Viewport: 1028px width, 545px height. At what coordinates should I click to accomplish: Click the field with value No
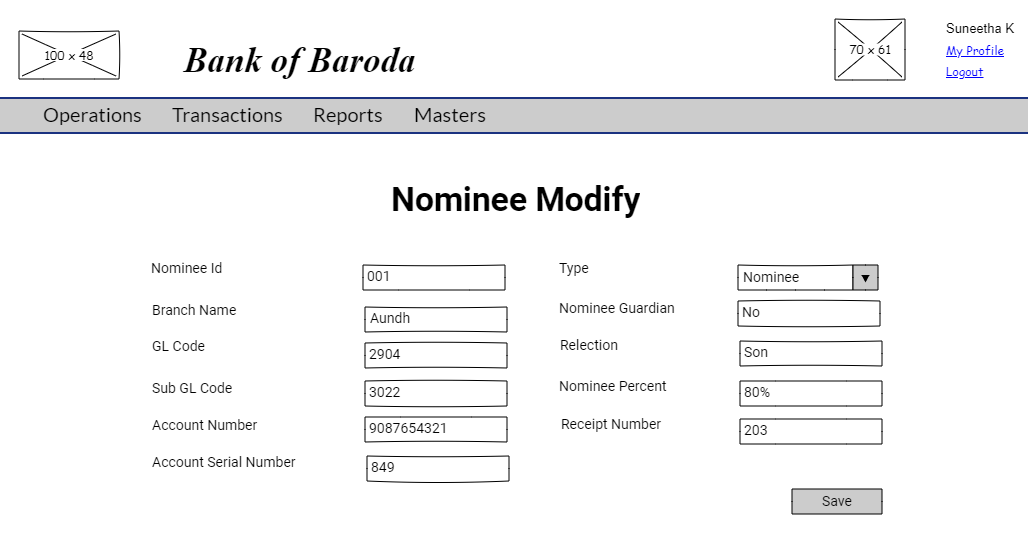[809, 313]
